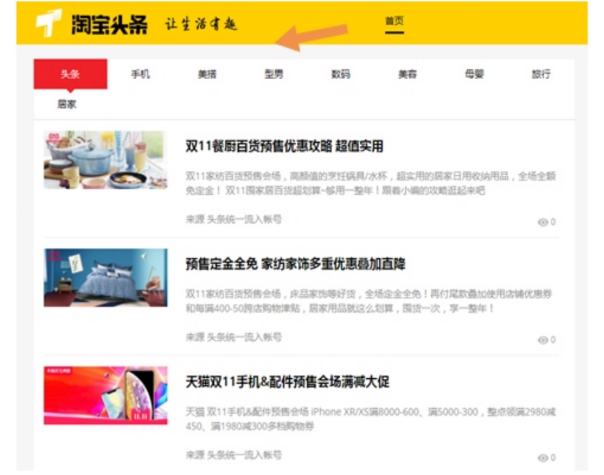The height and width of the screenshot is (475, 604).
Task: Click the summary text starting 双11家纺百货预售会场，高颜值
Action: (370, 183)
